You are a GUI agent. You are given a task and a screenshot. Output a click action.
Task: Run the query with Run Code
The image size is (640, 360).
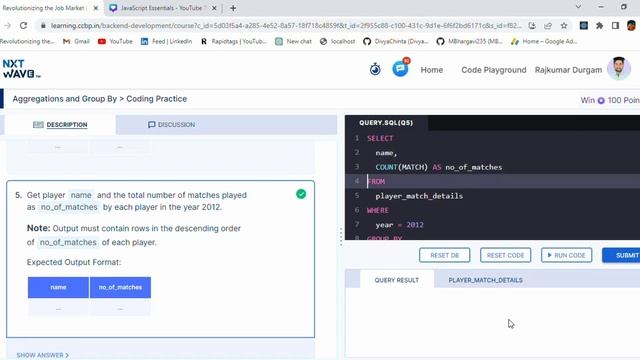click(x=567, y=255)
